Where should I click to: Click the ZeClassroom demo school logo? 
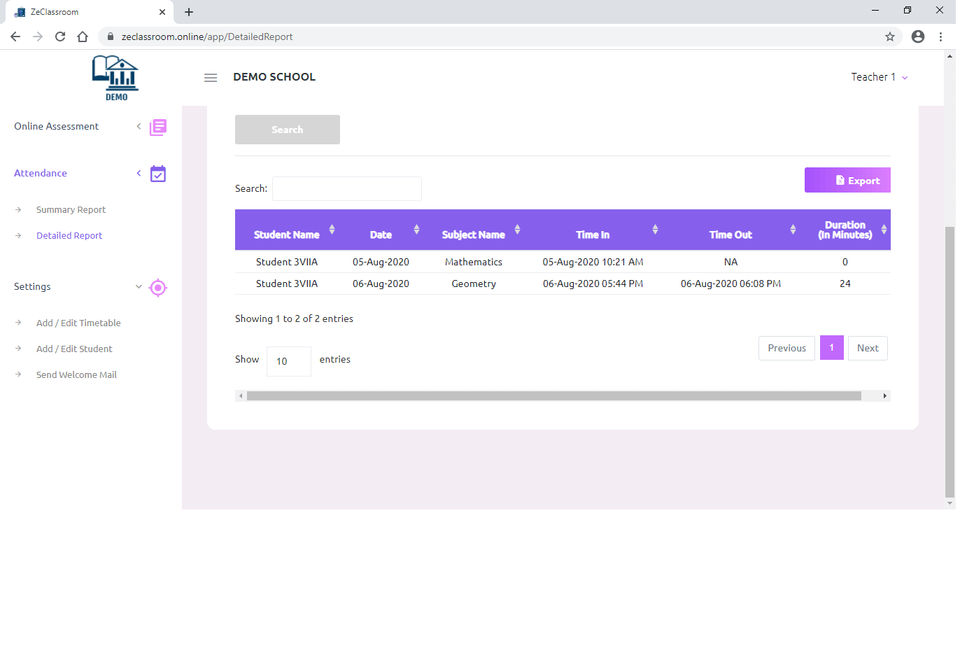point(115,78)
